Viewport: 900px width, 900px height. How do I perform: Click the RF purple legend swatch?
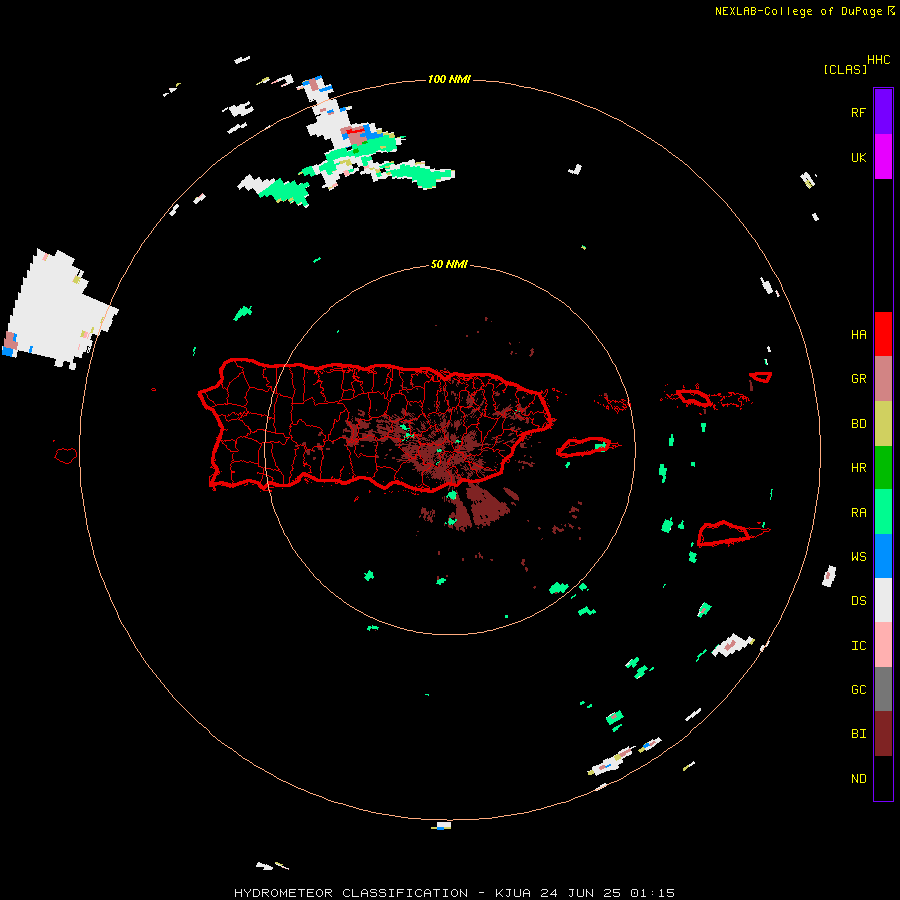tap(883, 112)
